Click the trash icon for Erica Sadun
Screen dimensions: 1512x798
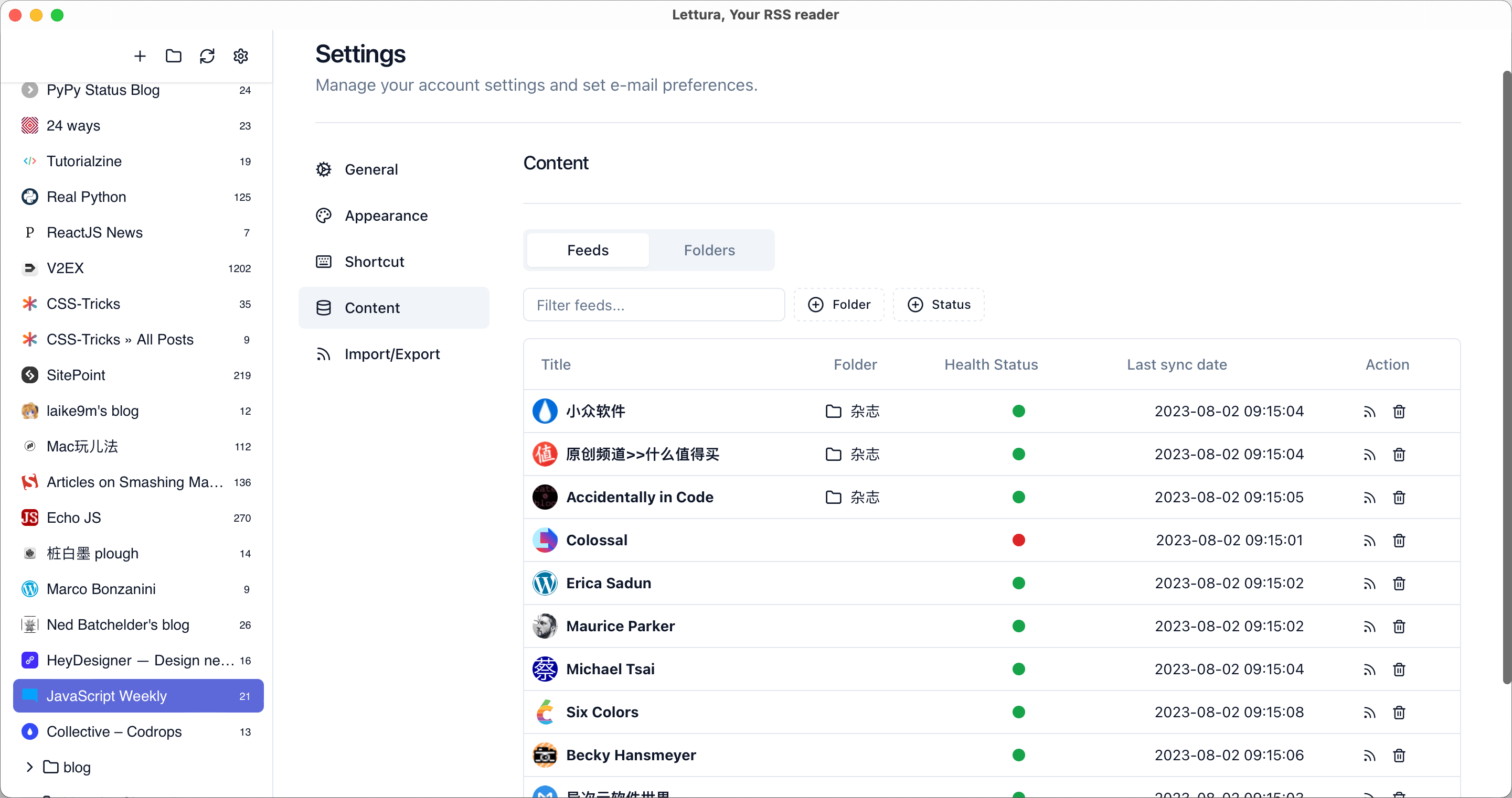point(1399,583)
